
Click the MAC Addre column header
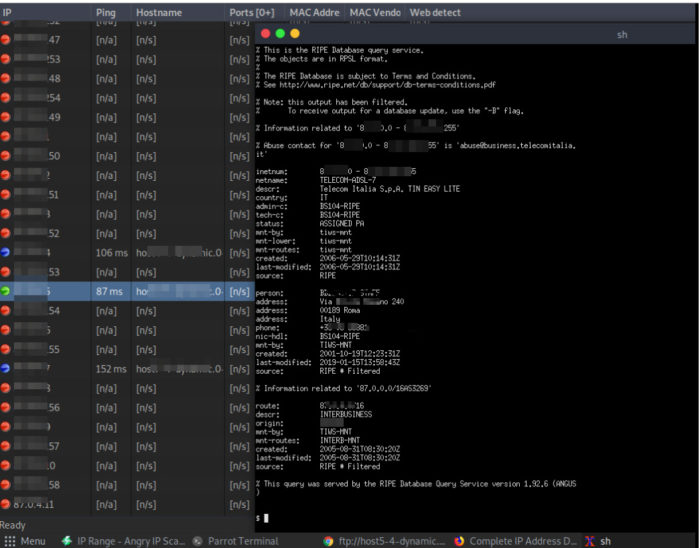315,12
